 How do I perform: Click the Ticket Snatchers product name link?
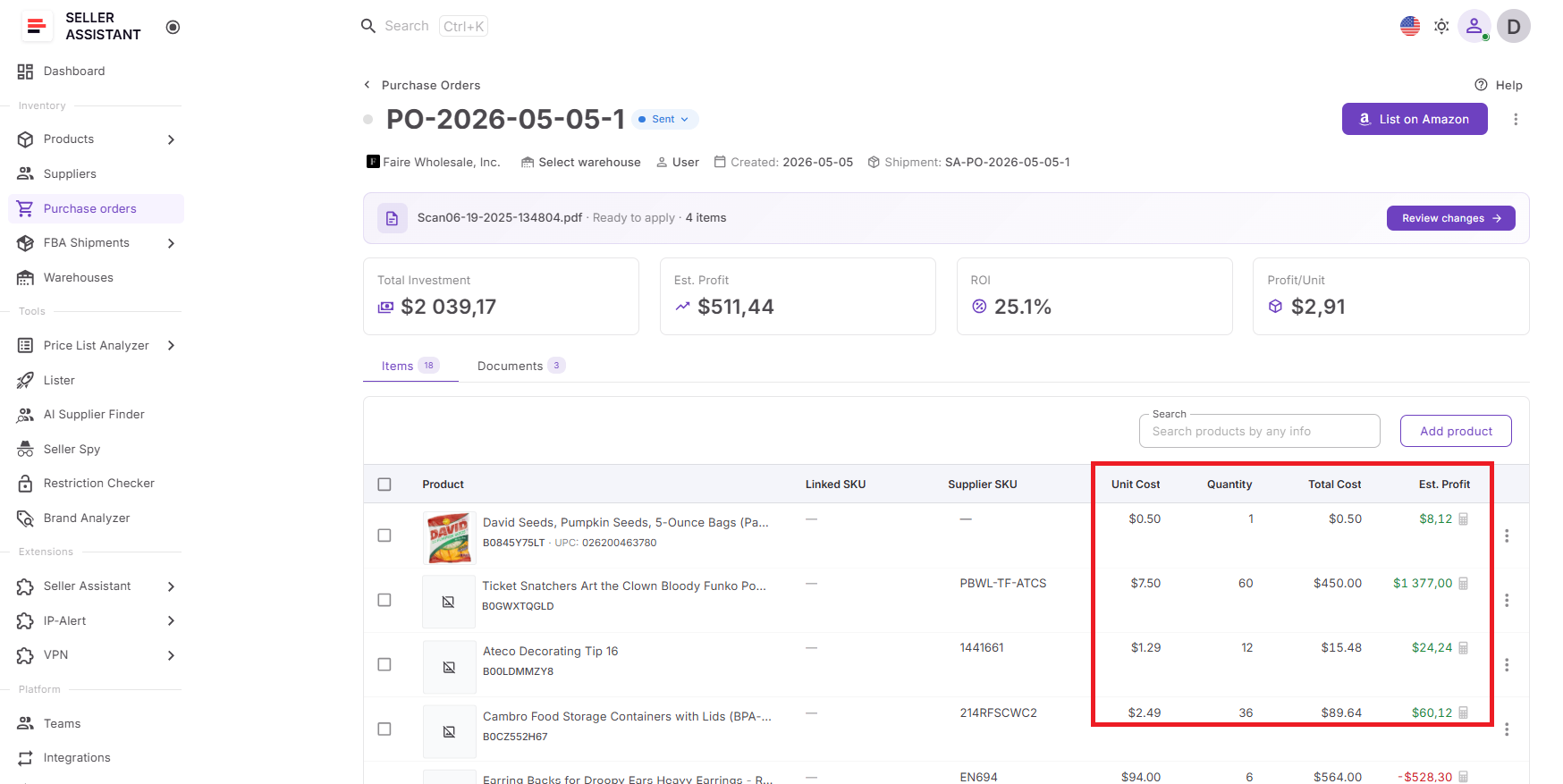(624, 586)
